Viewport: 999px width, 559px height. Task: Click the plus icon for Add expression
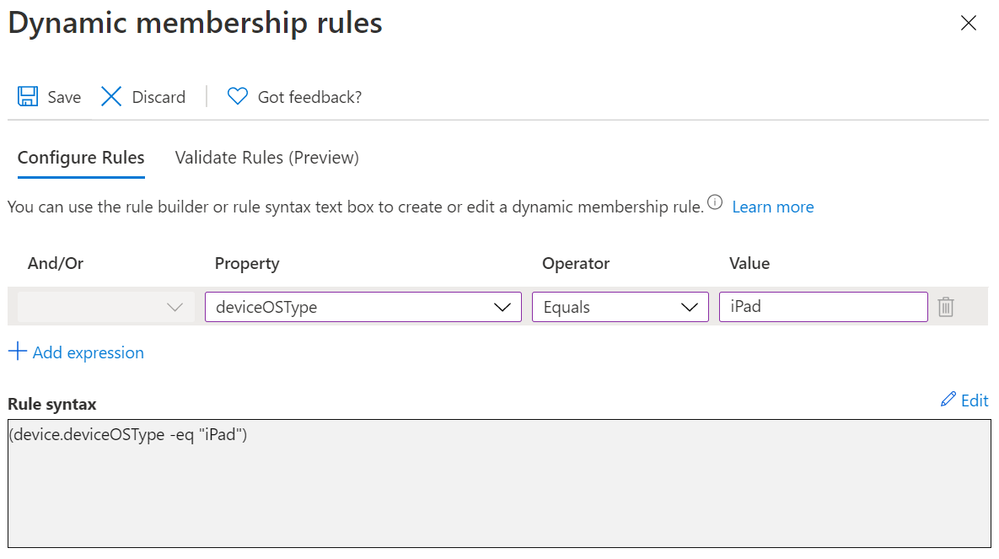click(x=17, y=352)
